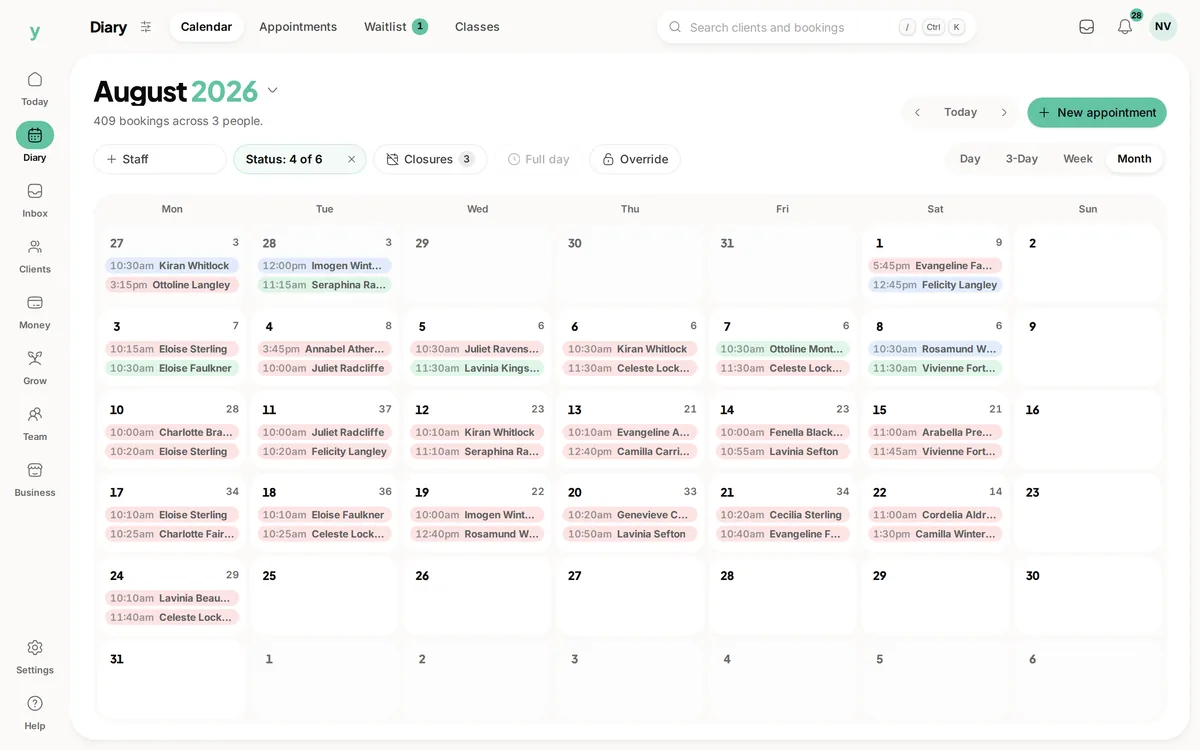Open 10:10am Kiran Whitlock on Wednesday 12
Screen dimensions: 1200x750
pos(477,432)
